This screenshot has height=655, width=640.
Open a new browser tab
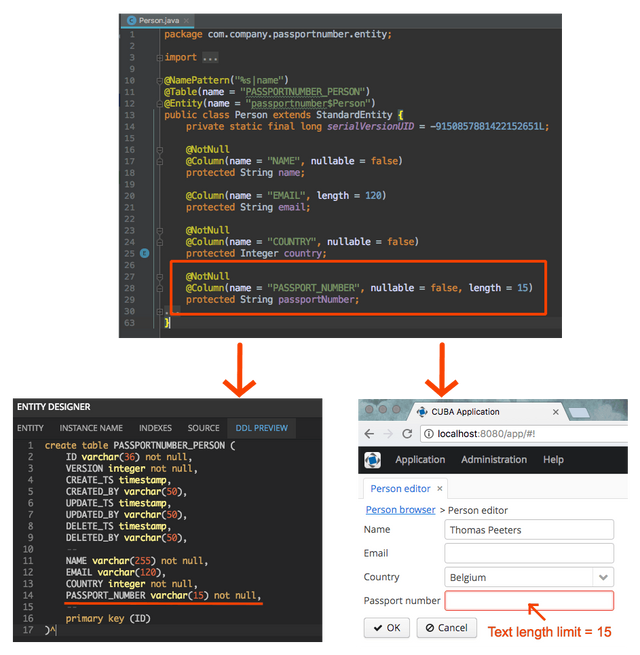coord(579,413)
